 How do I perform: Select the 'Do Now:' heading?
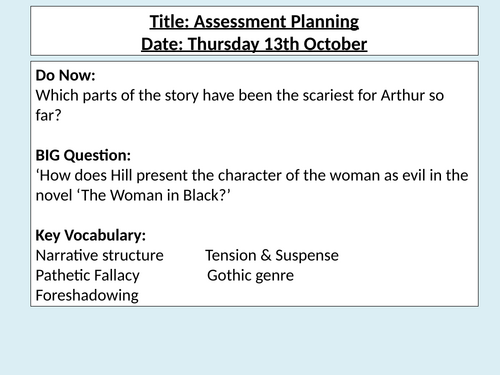click(65, 75)
